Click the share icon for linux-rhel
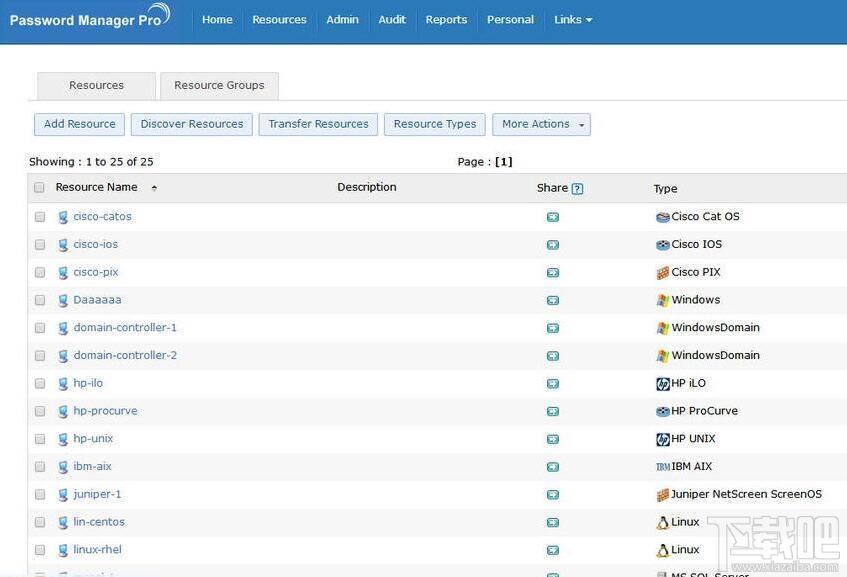This screenshot has height=577, width=847. pyautogui.click(x=553, y=551)
